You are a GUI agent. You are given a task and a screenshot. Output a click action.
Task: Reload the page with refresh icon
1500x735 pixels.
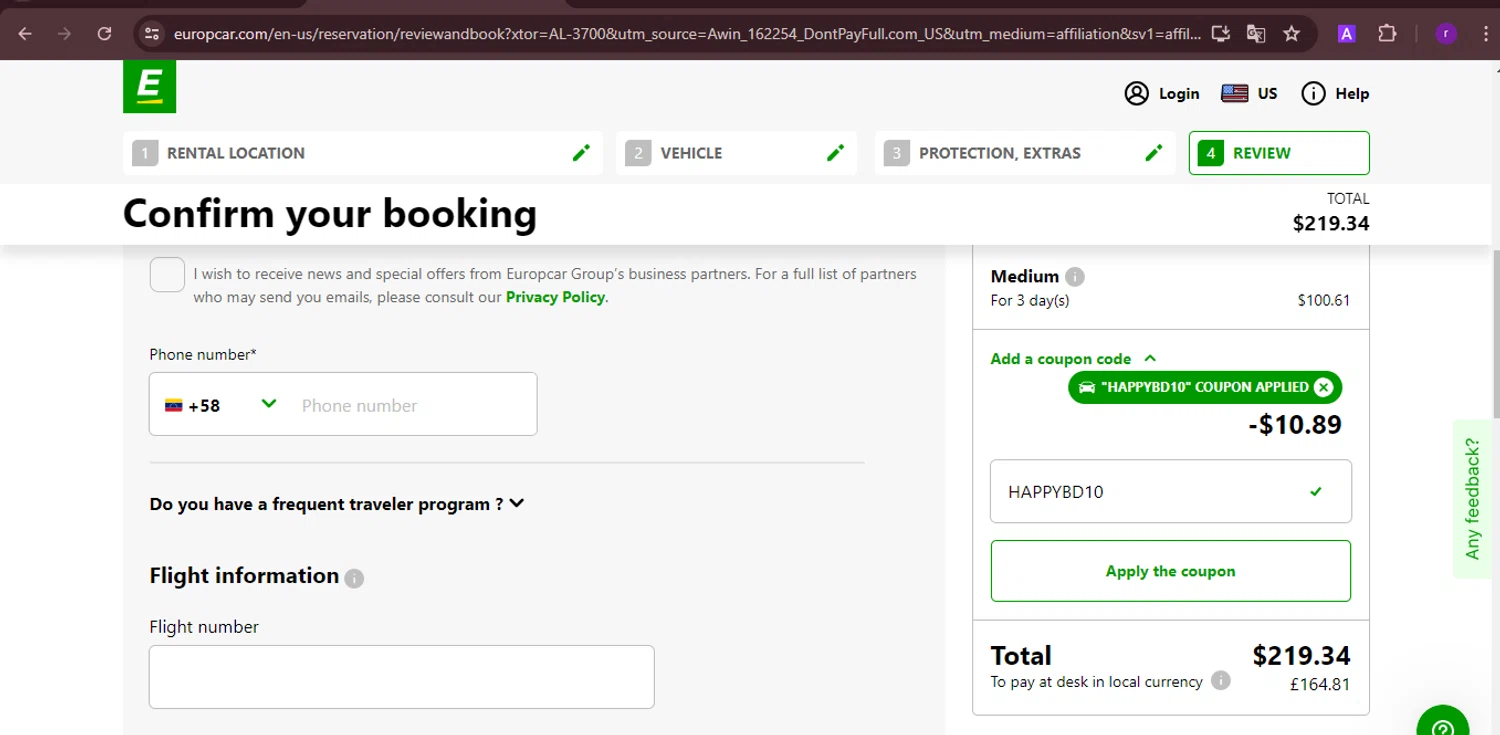pos(104,33)
